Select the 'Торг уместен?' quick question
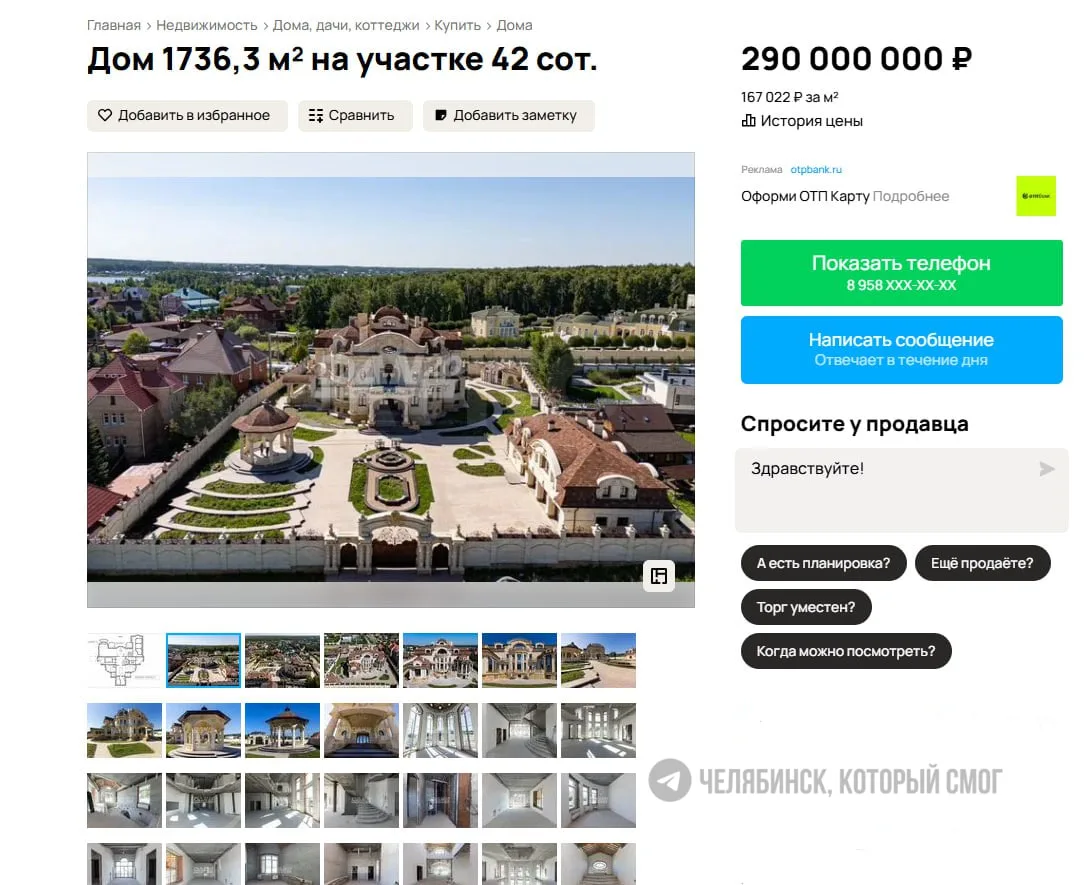1090x885 pixels. 806,607
